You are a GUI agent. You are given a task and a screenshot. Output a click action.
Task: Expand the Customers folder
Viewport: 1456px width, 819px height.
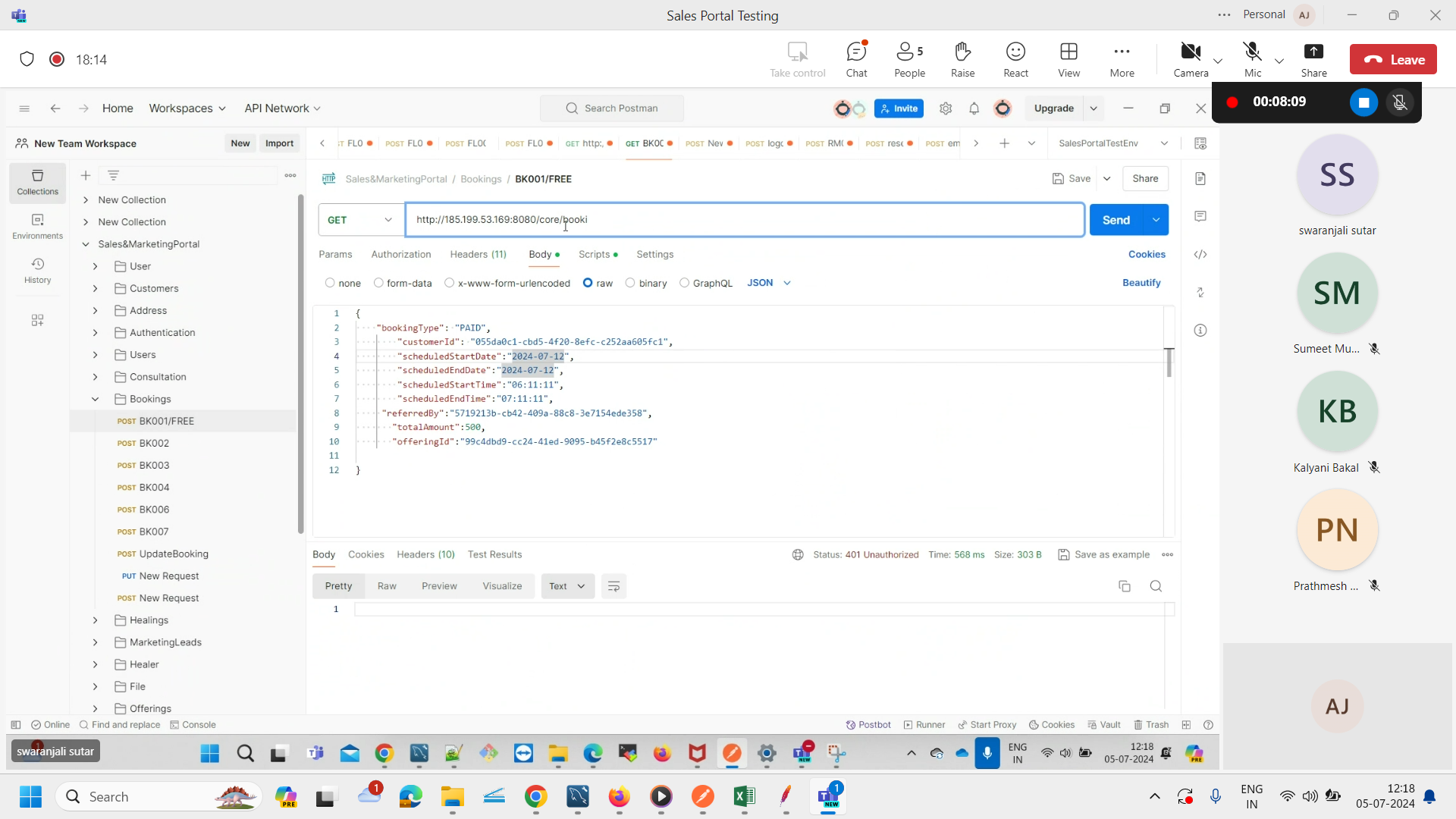point(96,288)
